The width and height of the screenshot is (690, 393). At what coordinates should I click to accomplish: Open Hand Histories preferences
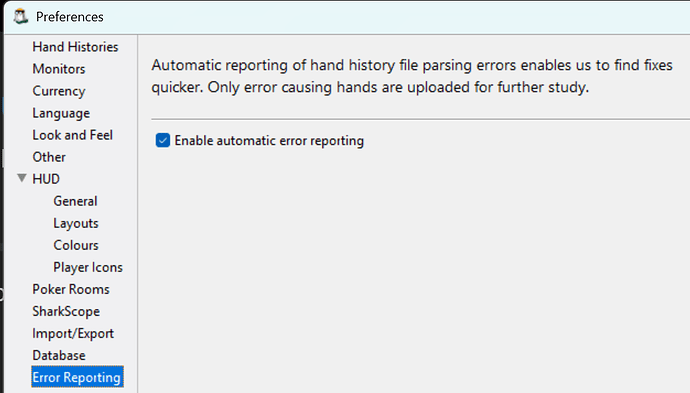[x=75, y=47]
